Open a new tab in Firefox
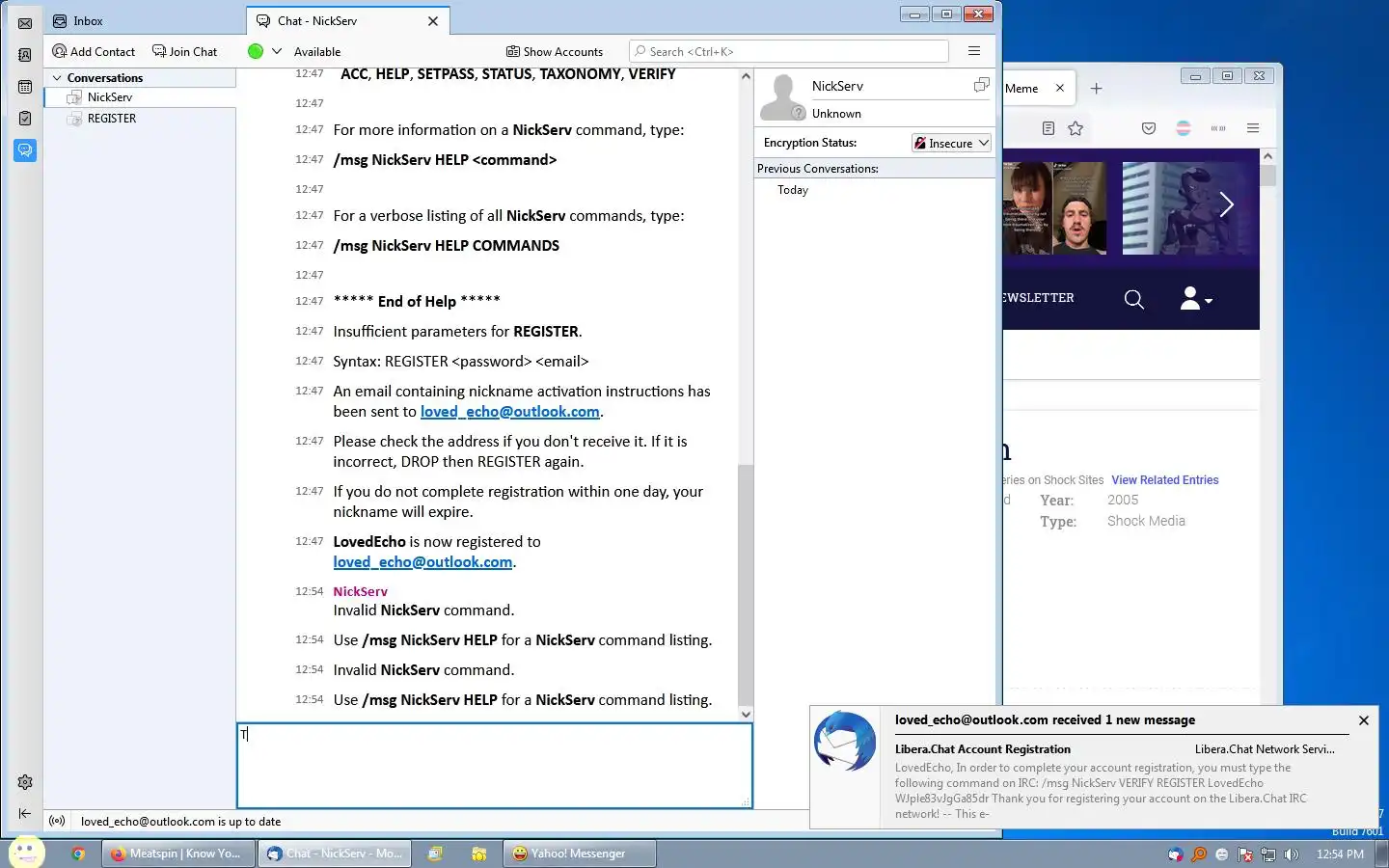 tap(1096, 88)
